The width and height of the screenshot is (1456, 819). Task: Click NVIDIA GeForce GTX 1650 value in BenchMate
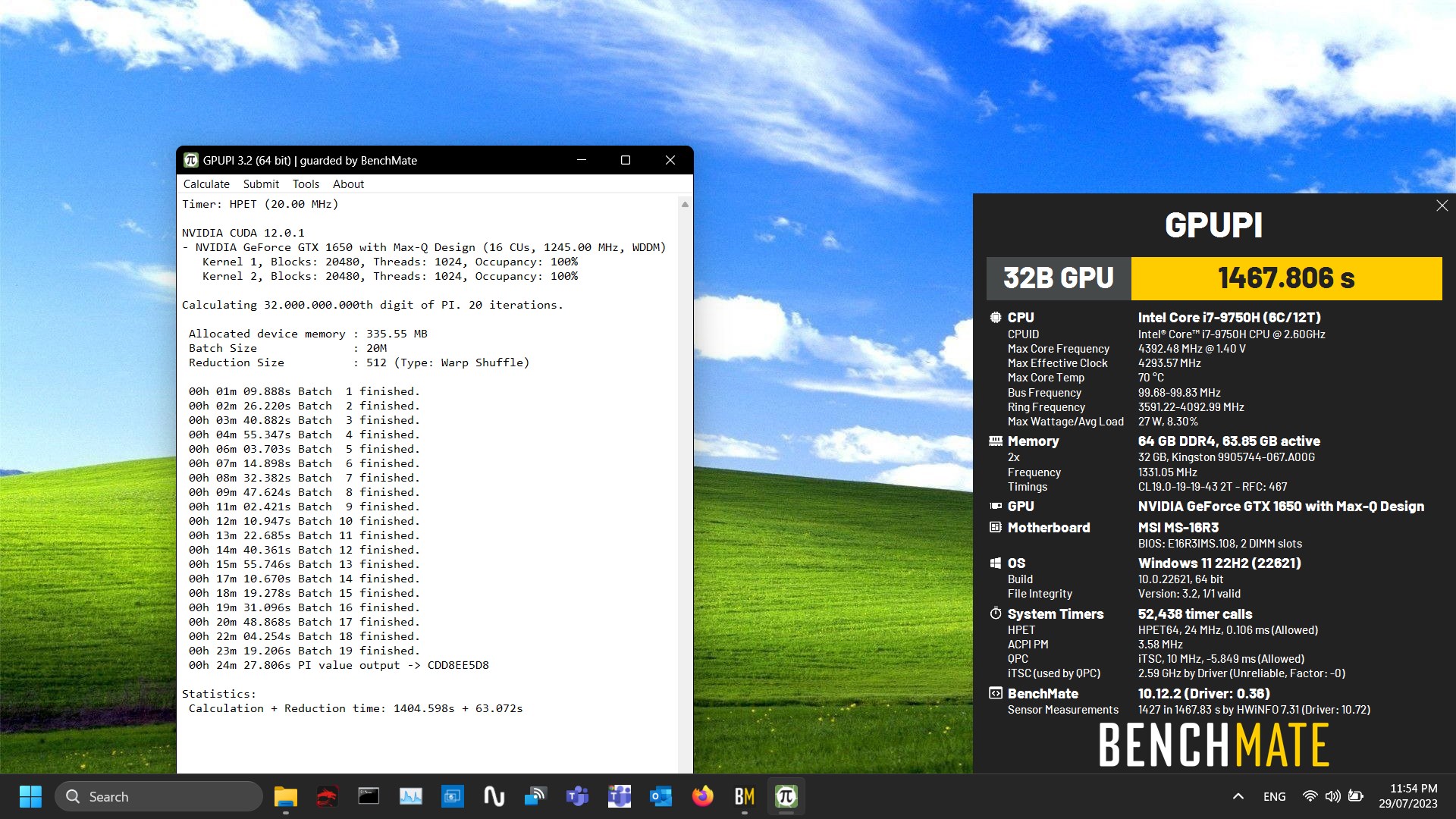[1281, 506]
